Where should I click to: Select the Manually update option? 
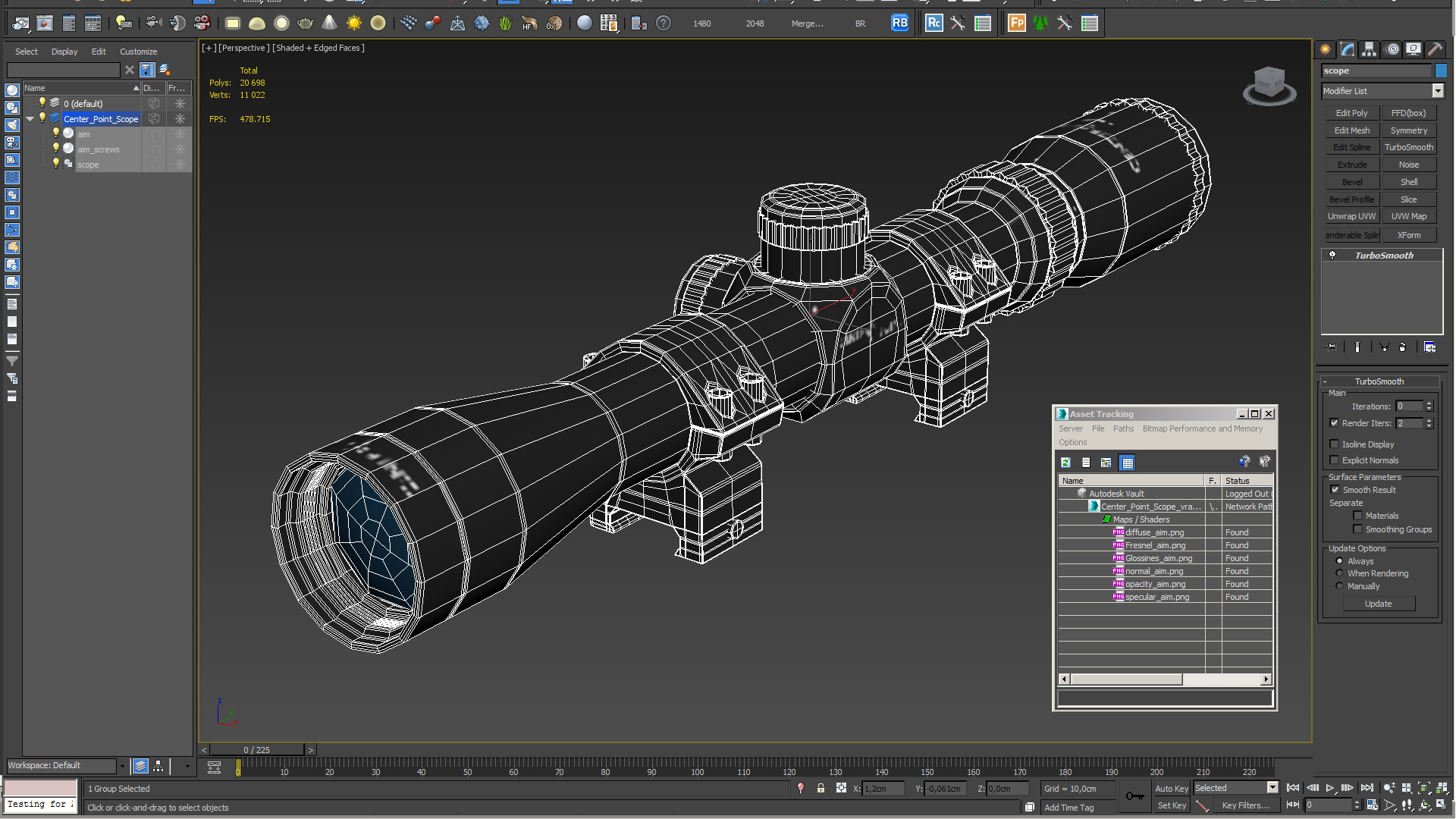point(1339,586)
